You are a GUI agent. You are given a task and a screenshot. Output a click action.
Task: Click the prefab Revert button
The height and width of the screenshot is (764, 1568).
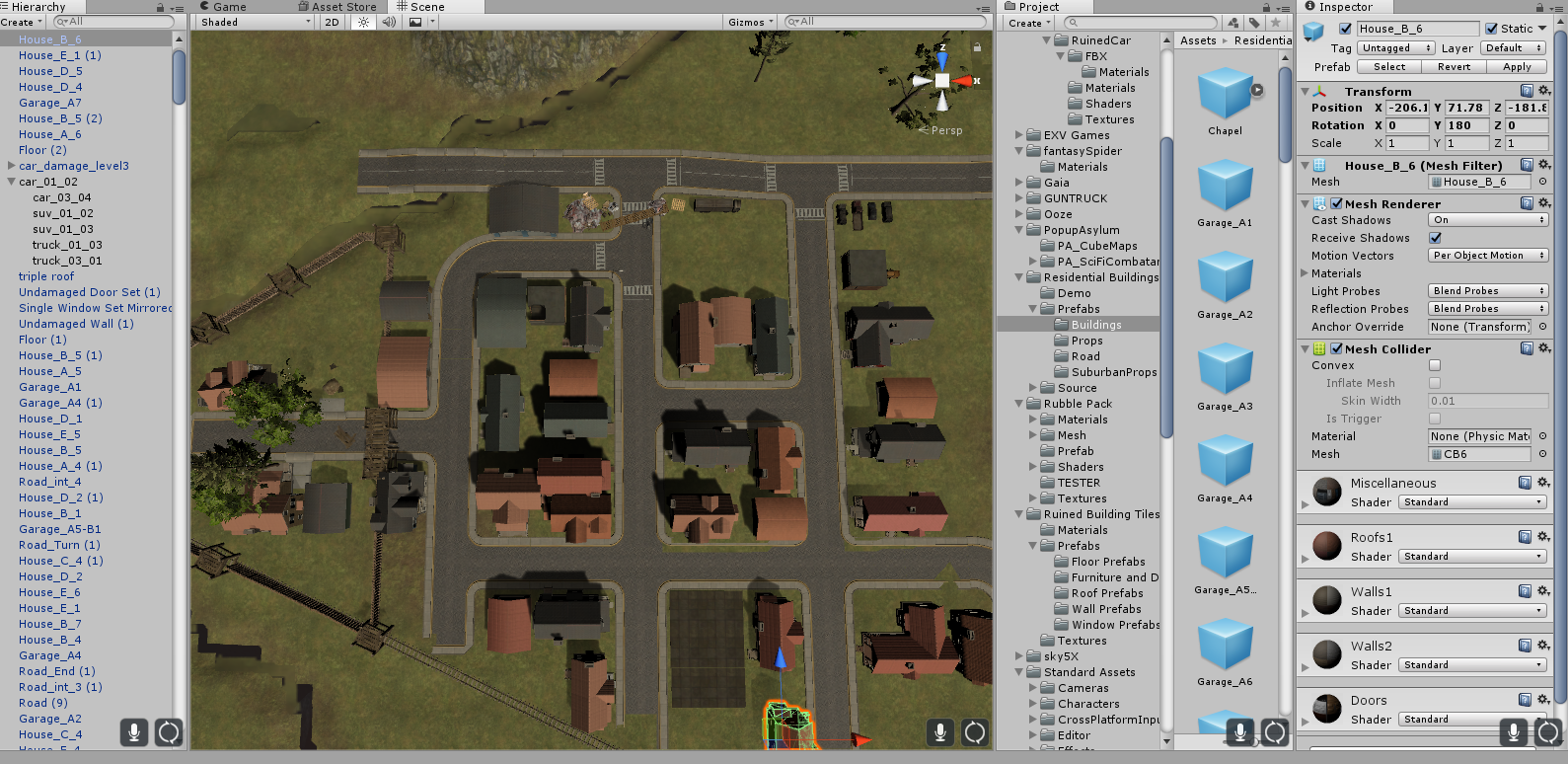coord(1453,67)
